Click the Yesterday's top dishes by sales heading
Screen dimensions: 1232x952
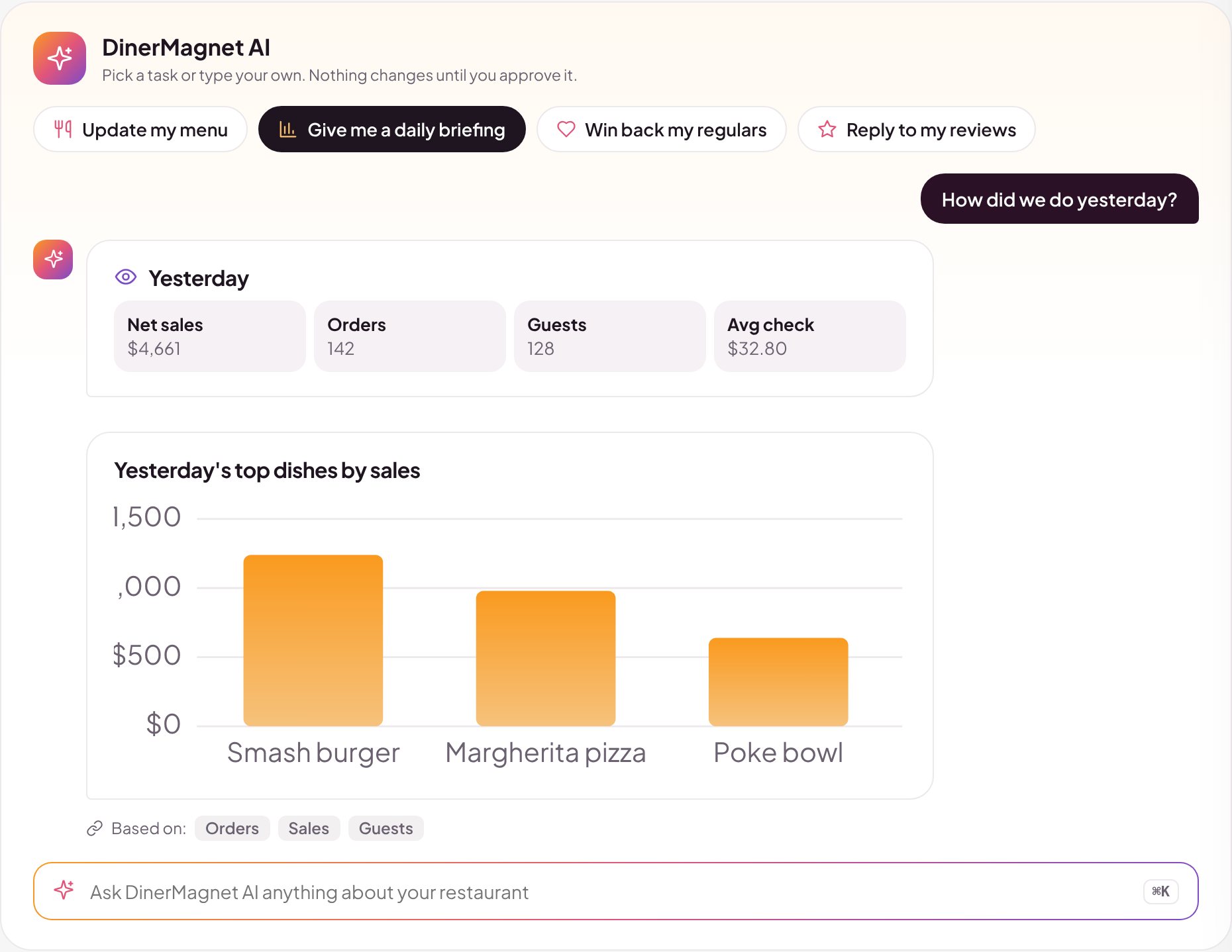point(267,470)
